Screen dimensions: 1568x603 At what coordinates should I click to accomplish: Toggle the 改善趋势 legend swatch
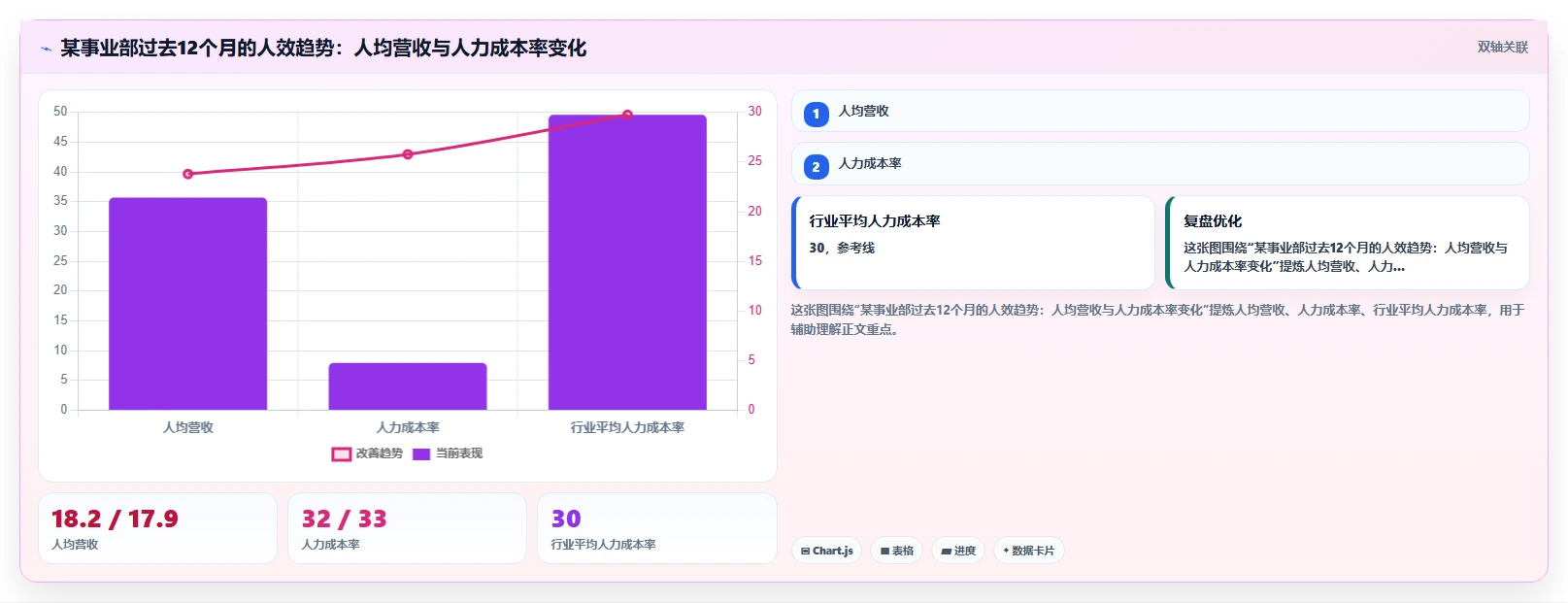[342, 454]
